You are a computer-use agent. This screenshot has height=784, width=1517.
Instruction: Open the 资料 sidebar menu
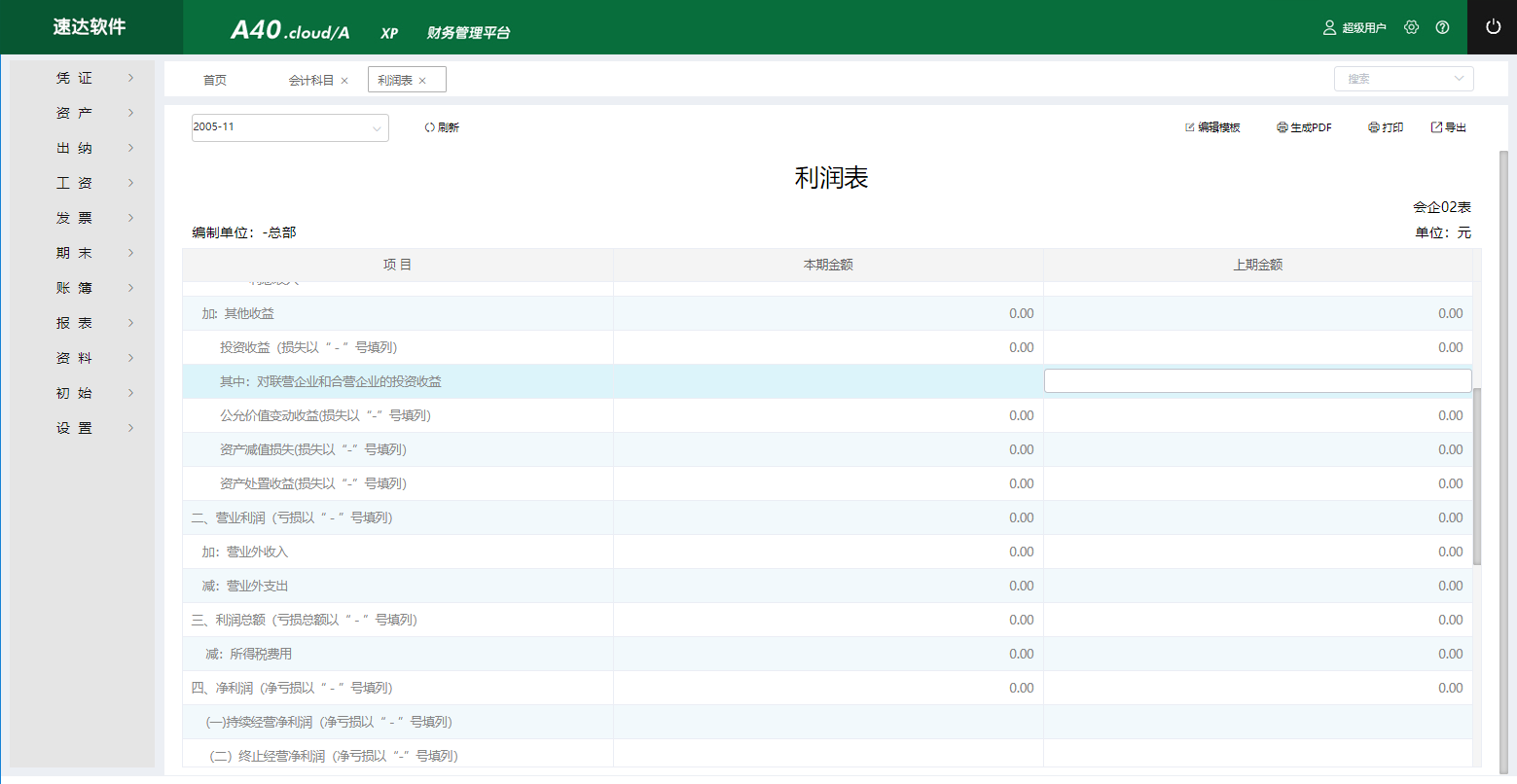coord(82,358)
